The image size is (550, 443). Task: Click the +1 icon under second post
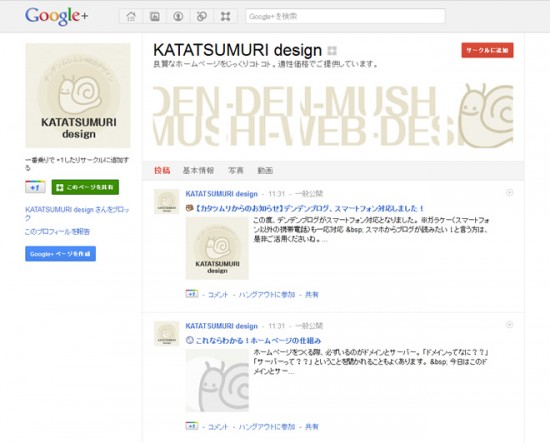tap(192, 426)
